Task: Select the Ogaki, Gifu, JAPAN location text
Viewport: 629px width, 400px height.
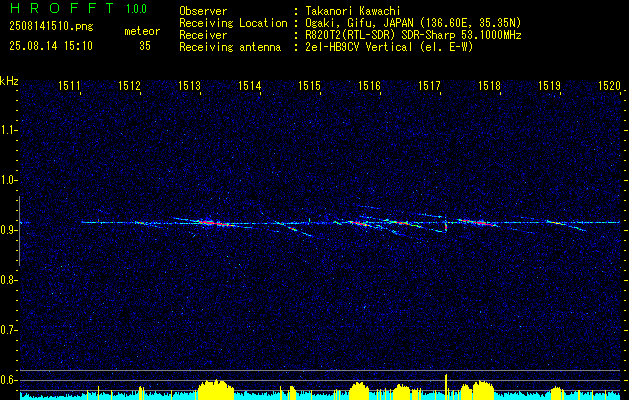Action: (x=413, y=23)
